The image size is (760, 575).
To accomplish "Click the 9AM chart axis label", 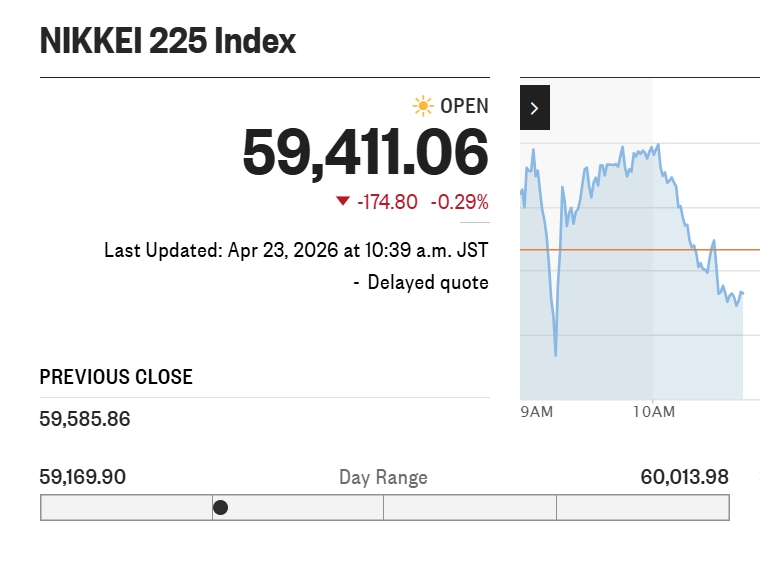I will tap(537, 412).
